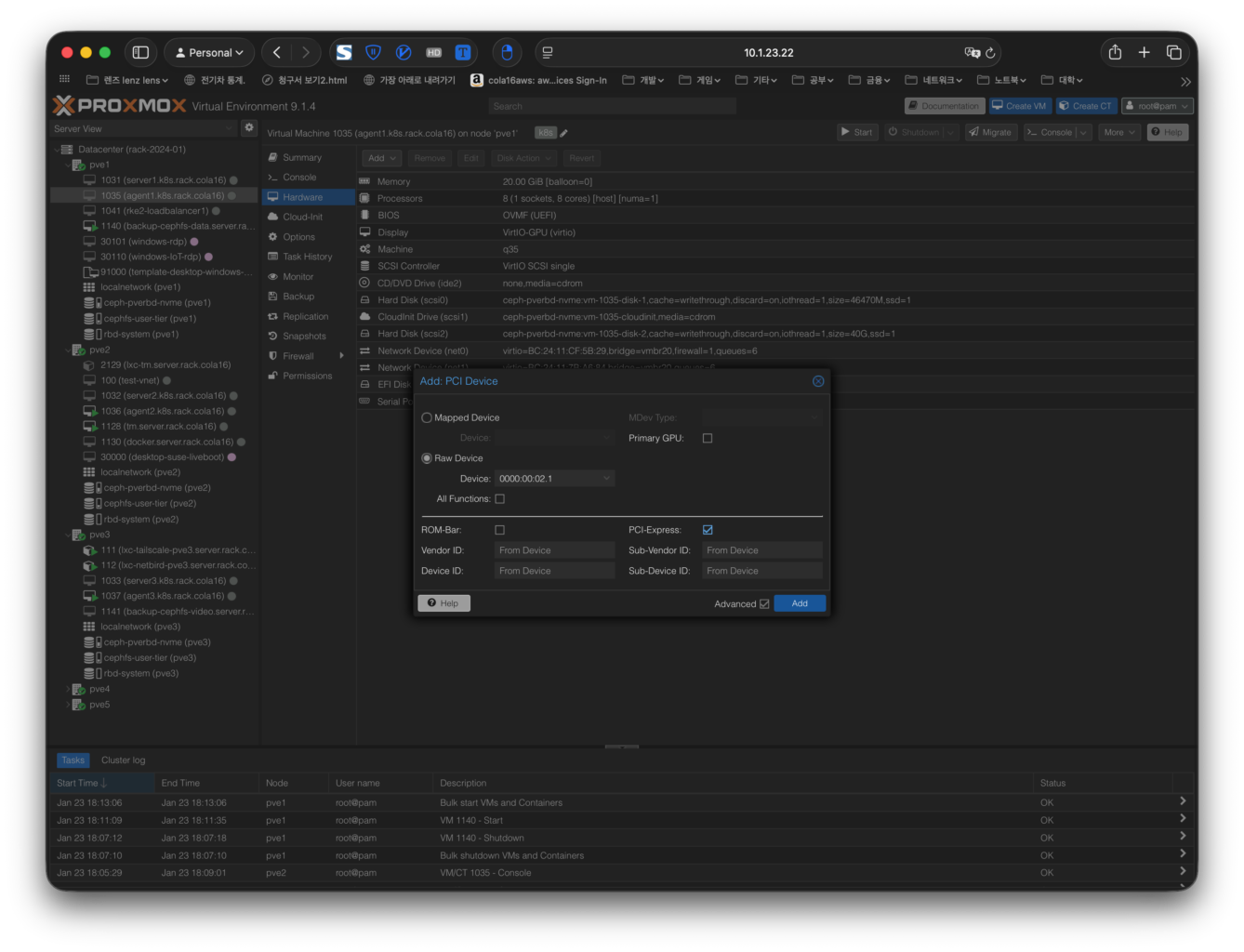Open the Snapshots menu item

pyautogui.click(x=304, y=337)
